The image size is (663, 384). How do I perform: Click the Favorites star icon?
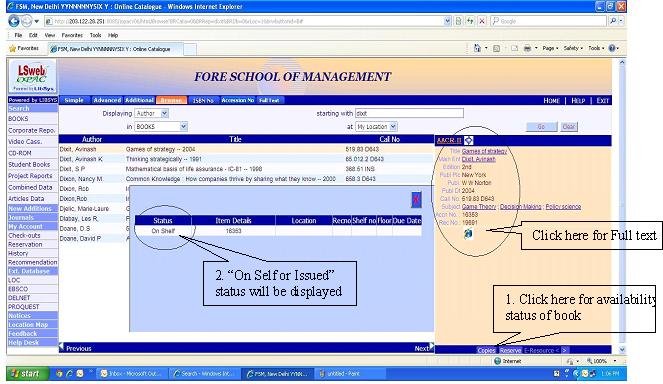coord(12,49)
